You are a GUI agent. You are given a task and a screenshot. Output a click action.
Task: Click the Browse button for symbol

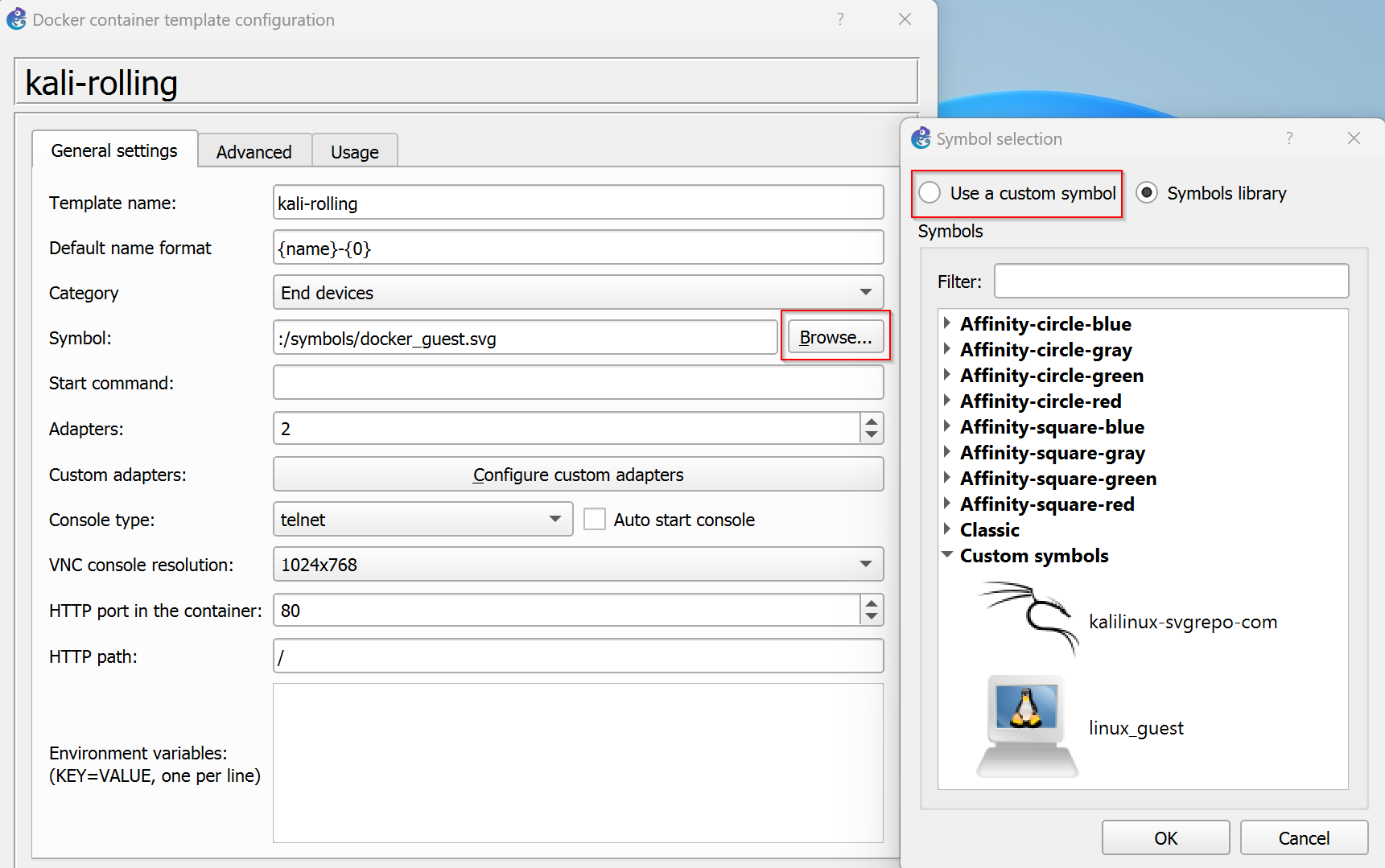(835, 338)
